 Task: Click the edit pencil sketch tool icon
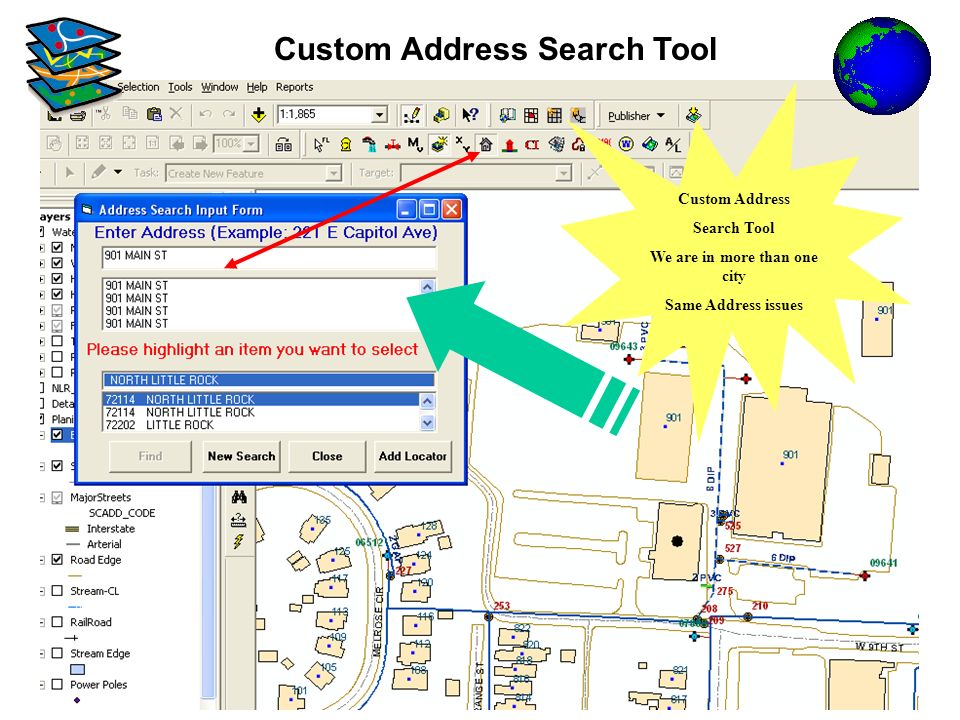tap(98, 172)
